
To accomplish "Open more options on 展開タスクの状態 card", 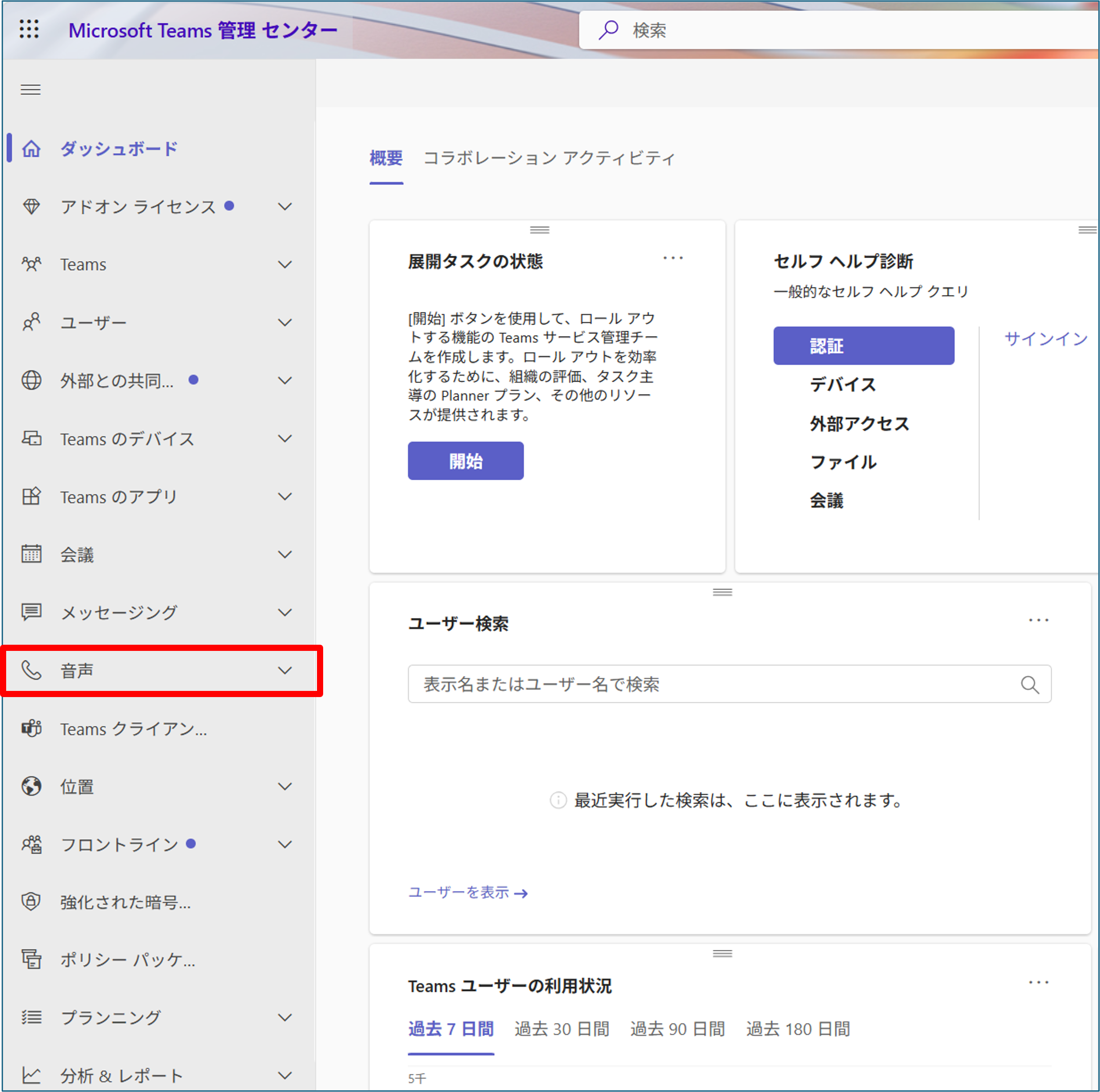I will click(672, 259).
